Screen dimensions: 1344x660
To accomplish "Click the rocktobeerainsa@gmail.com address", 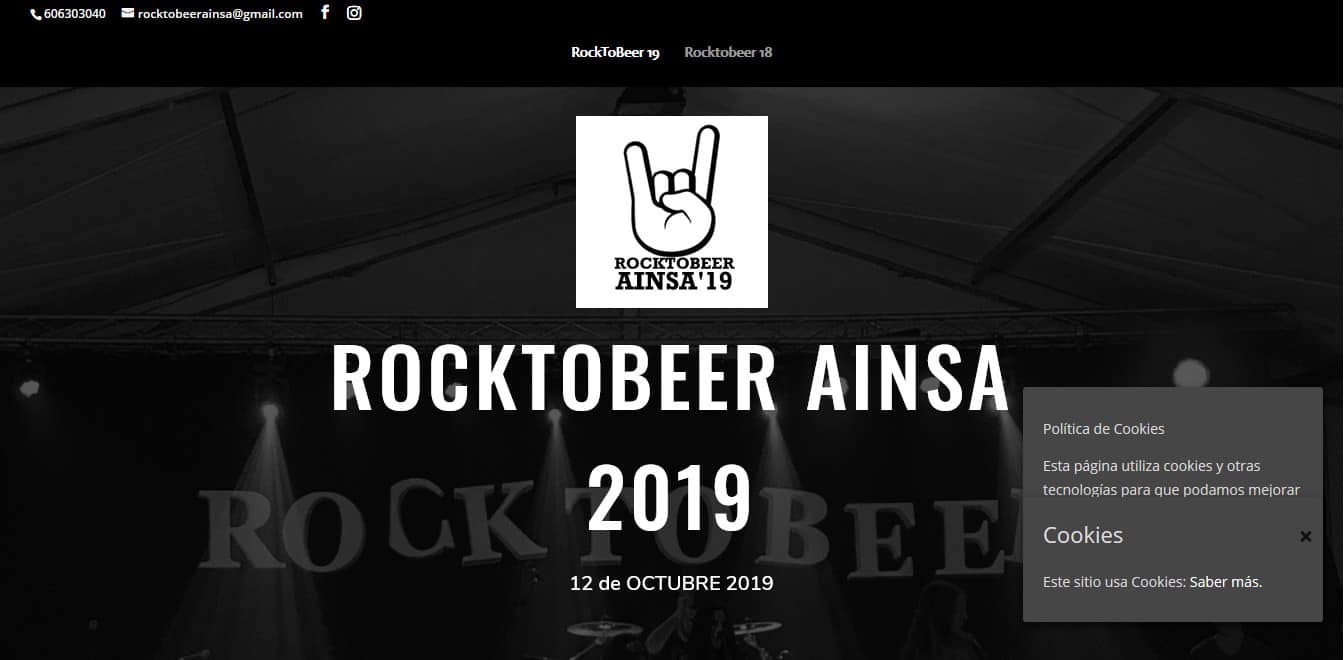I will point(220,14).
